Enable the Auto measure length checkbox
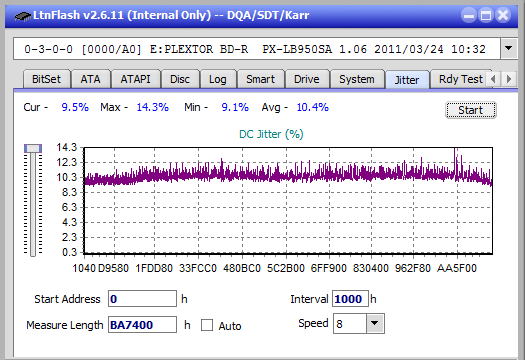This screenshot has height=360, width=525. point(207,325)
